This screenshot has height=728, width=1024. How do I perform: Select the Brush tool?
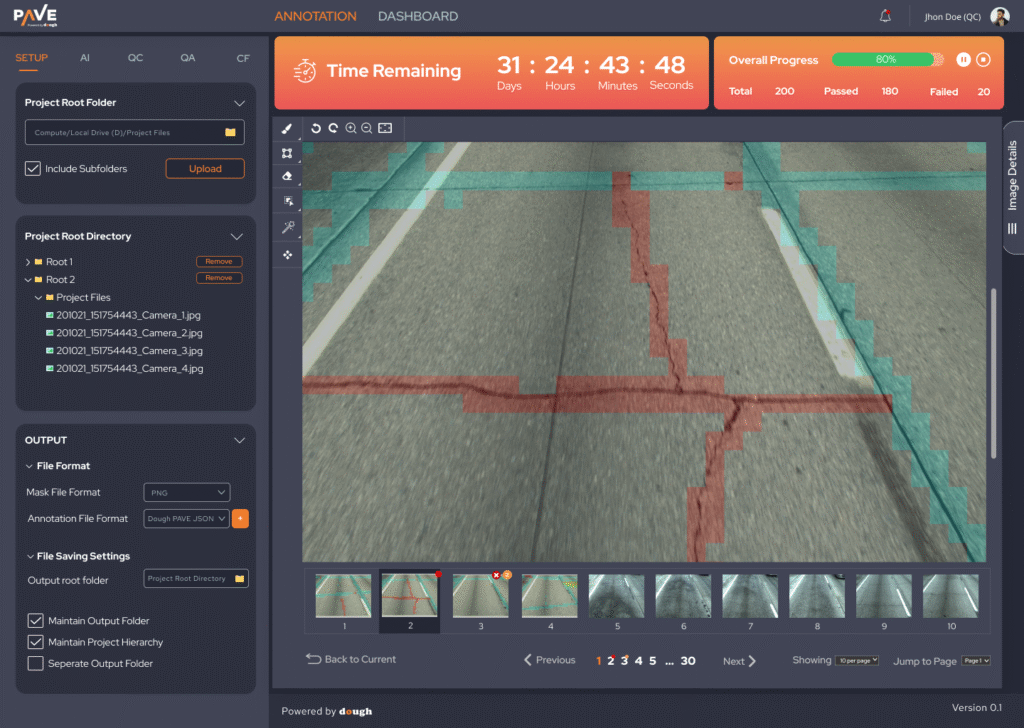[287, 129]
